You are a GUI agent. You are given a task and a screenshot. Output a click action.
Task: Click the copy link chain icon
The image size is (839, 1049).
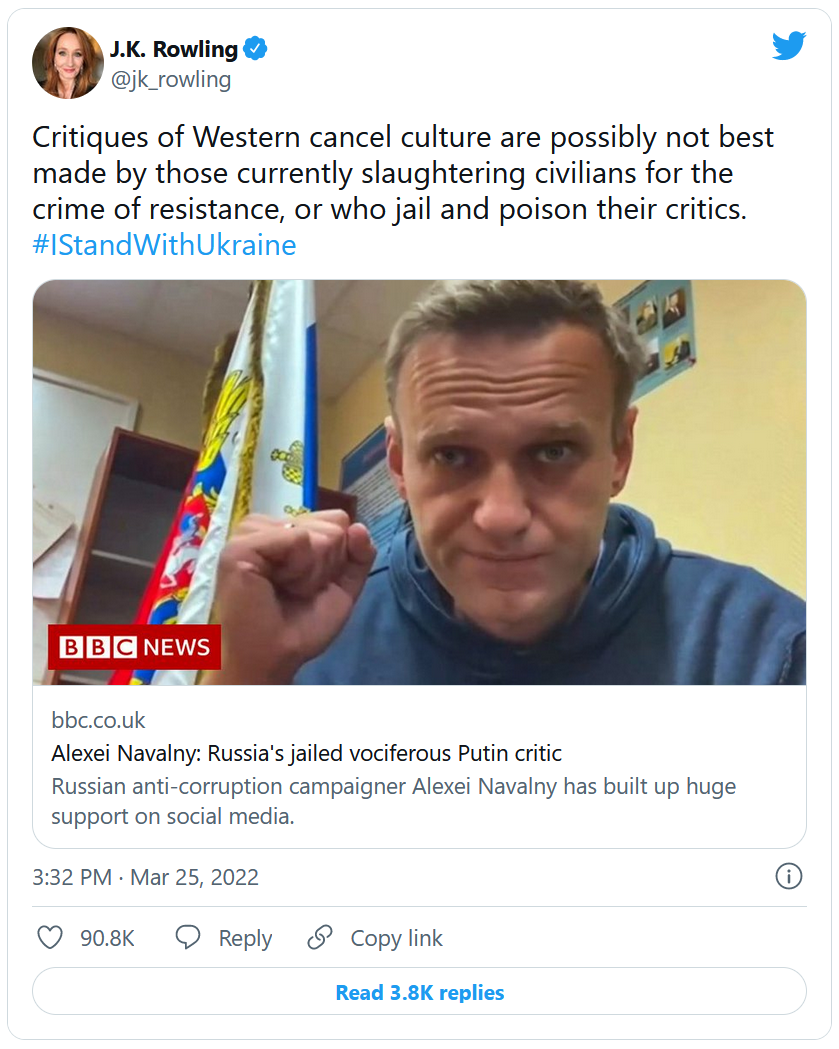[320, 938]
